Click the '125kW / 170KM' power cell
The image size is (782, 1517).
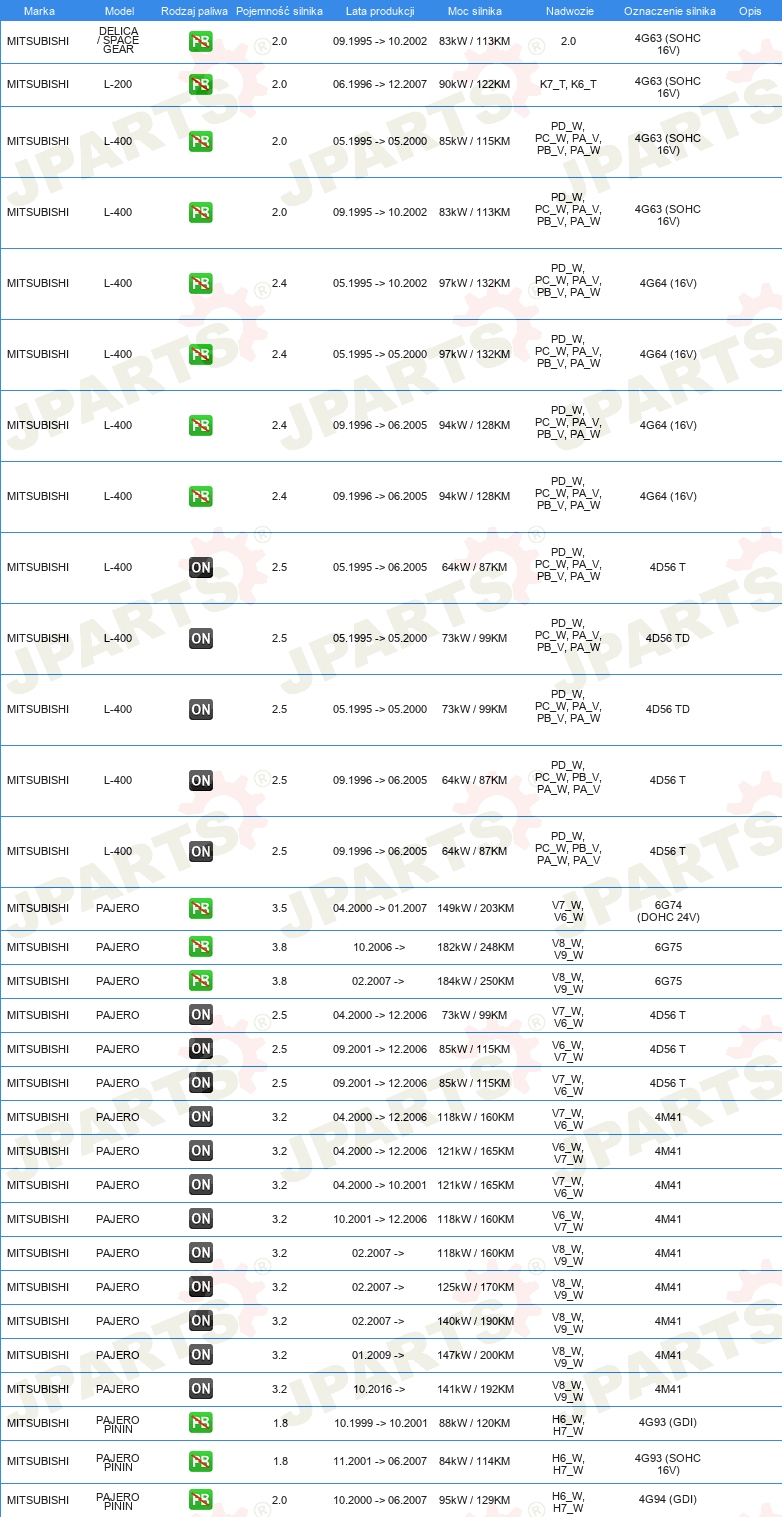coord(476,1287)
